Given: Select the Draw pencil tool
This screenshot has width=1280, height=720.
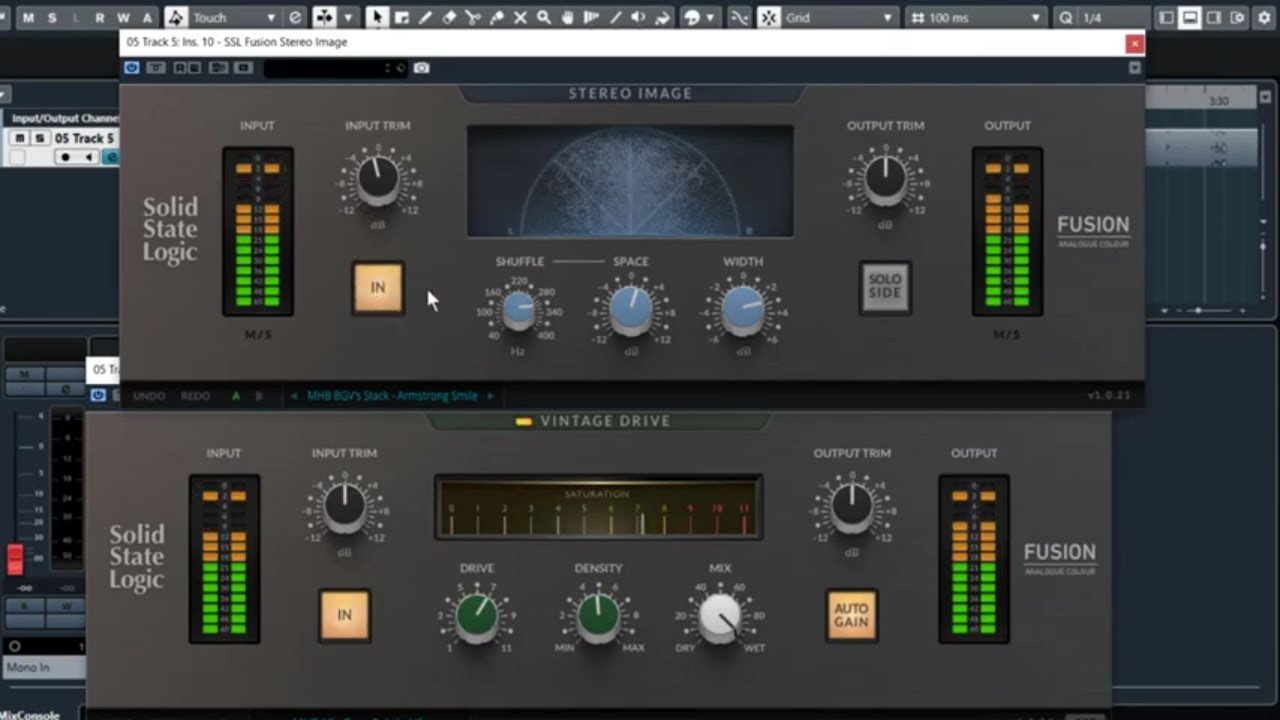Looking at the screenshot, I should point(425,17).
